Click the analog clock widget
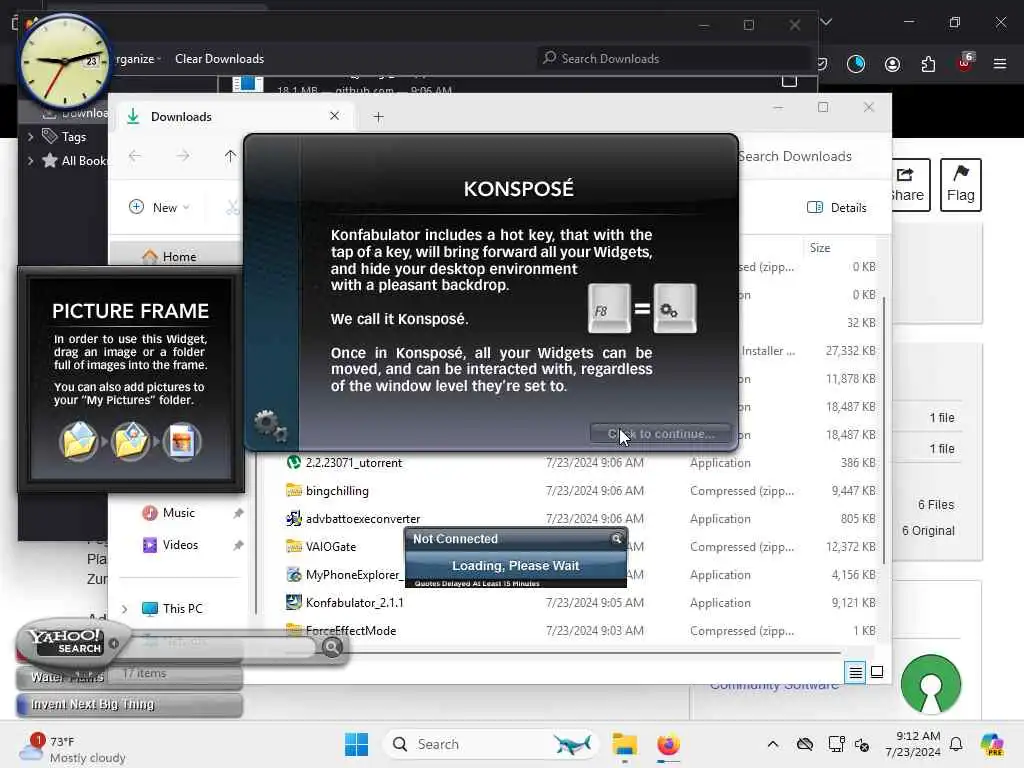Viewport: 1024px width, 768px height. 64,62
